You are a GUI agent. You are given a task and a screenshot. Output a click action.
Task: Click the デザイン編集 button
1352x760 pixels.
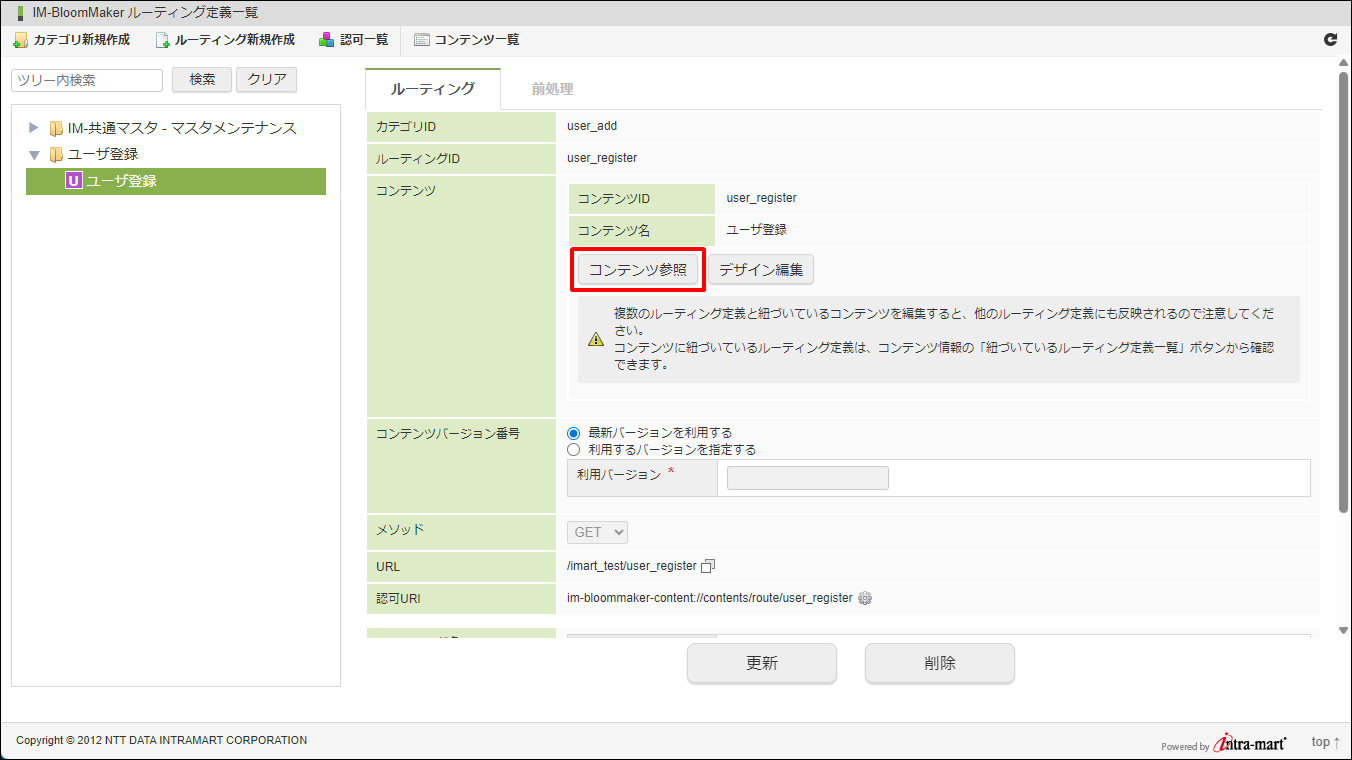coord(761,270)
